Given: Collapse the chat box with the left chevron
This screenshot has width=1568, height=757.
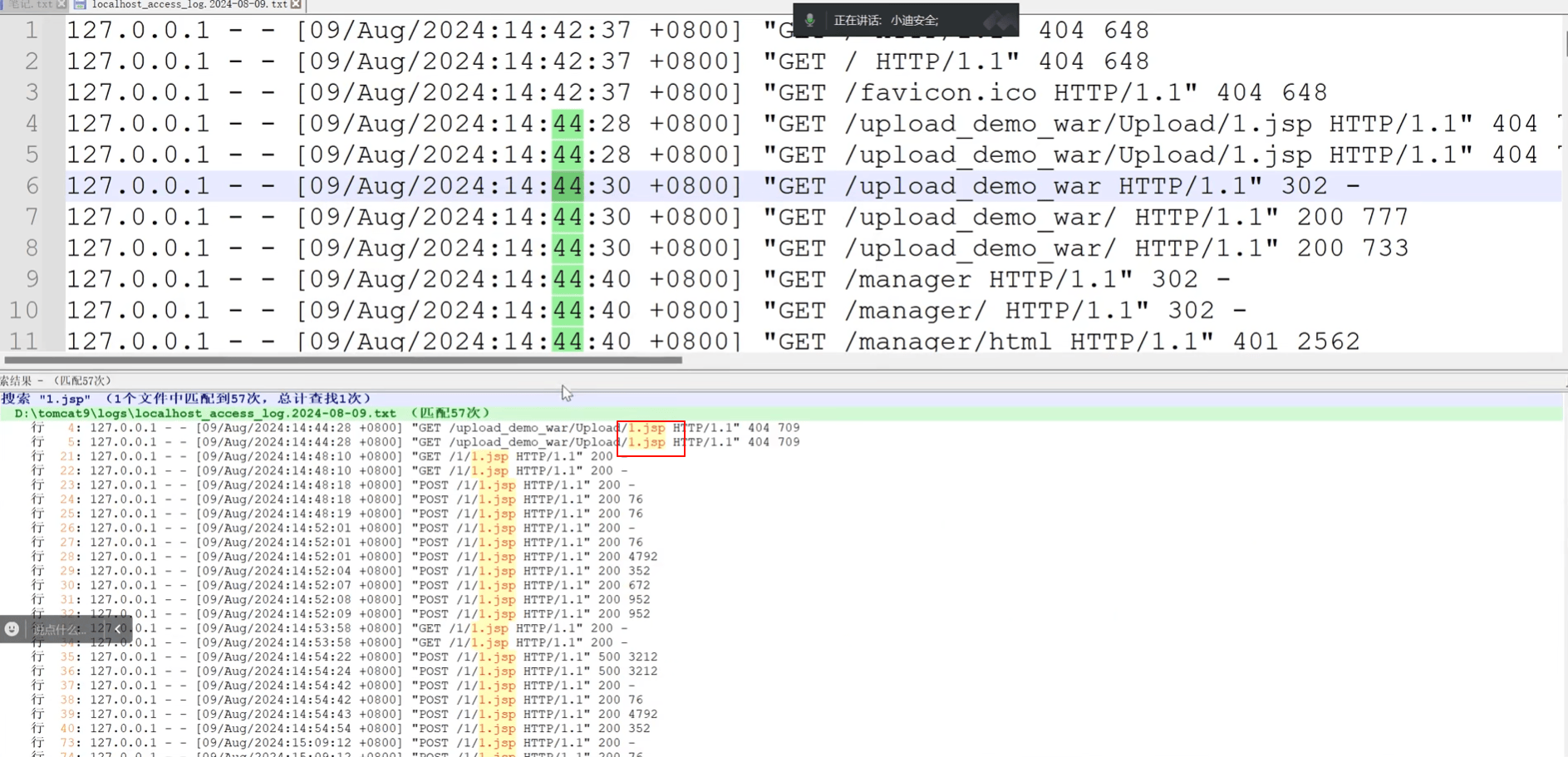Looking at the screenshot, I should (x=119, y=629).
